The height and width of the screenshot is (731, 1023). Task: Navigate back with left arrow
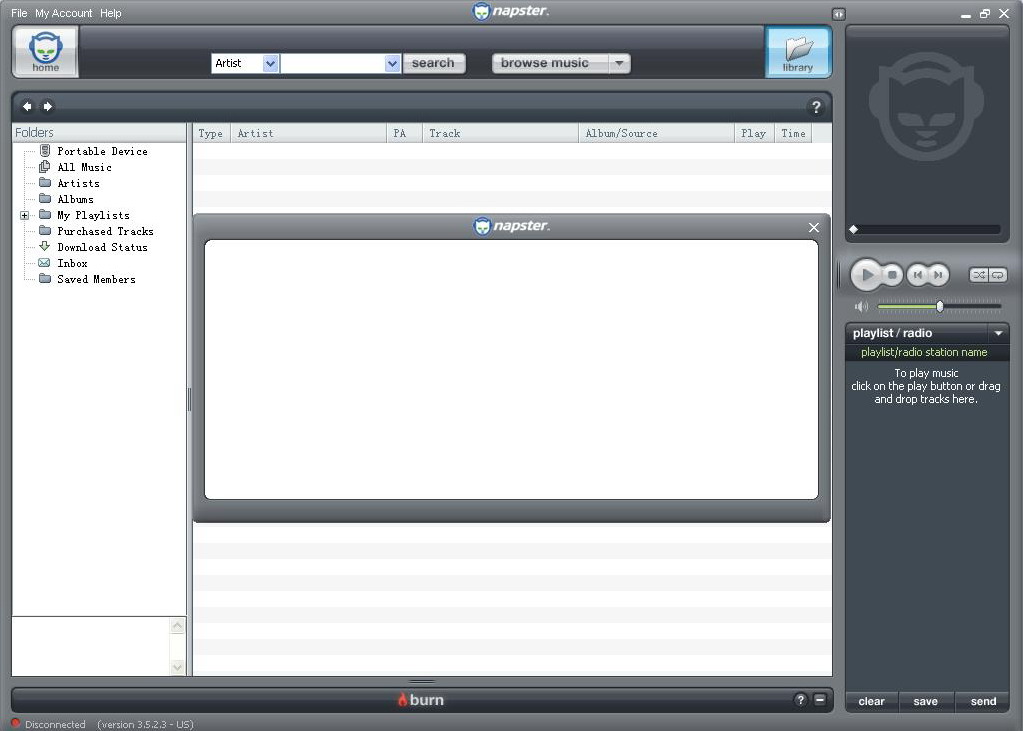pos(27,106)
